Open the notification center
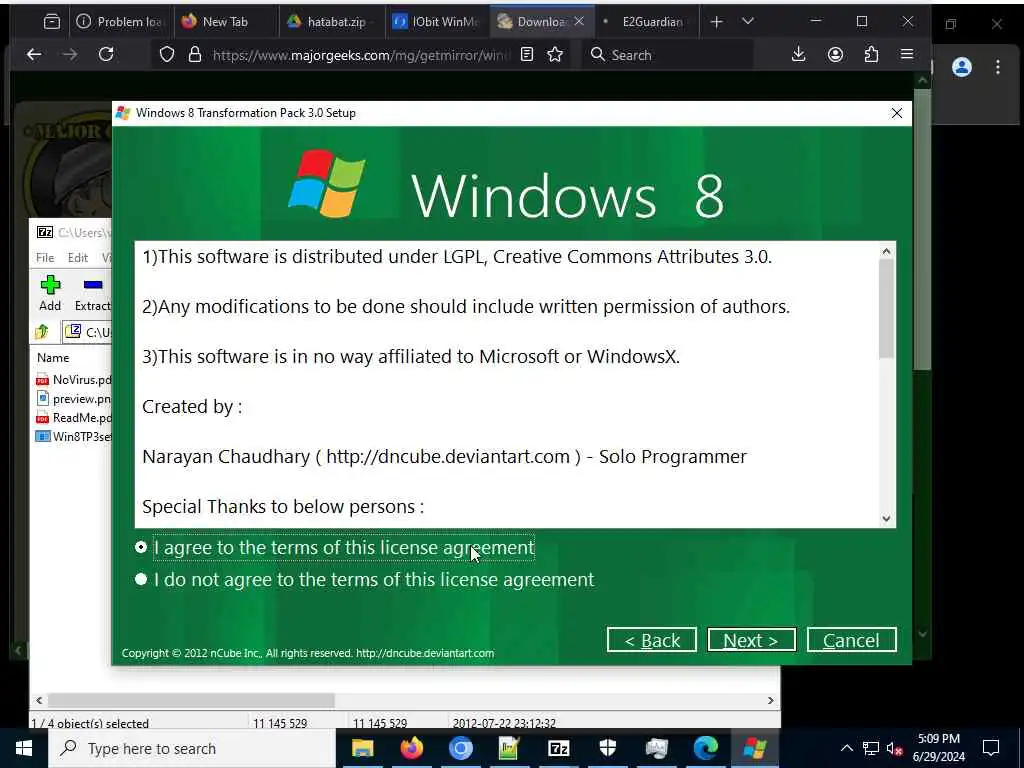Image resolution: width=1024 pixels, height=768 pixels. click(991, 748)
